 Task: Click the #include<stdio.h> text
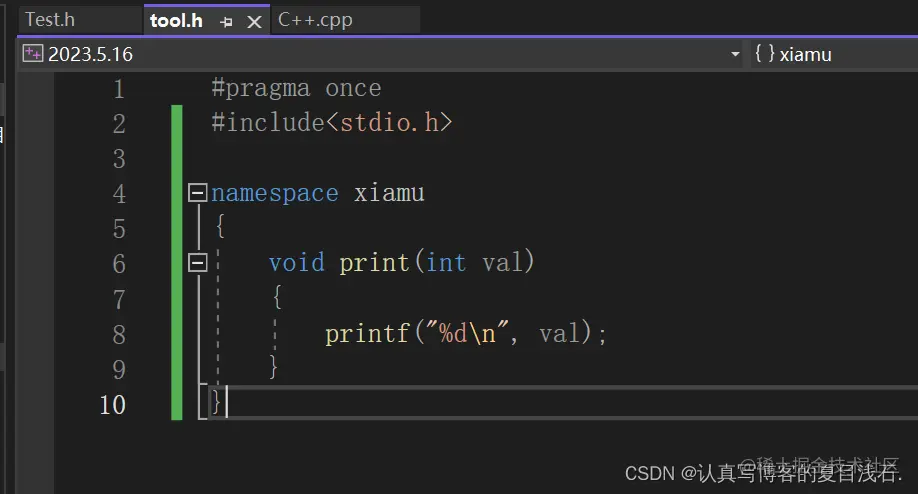(332, 123)
